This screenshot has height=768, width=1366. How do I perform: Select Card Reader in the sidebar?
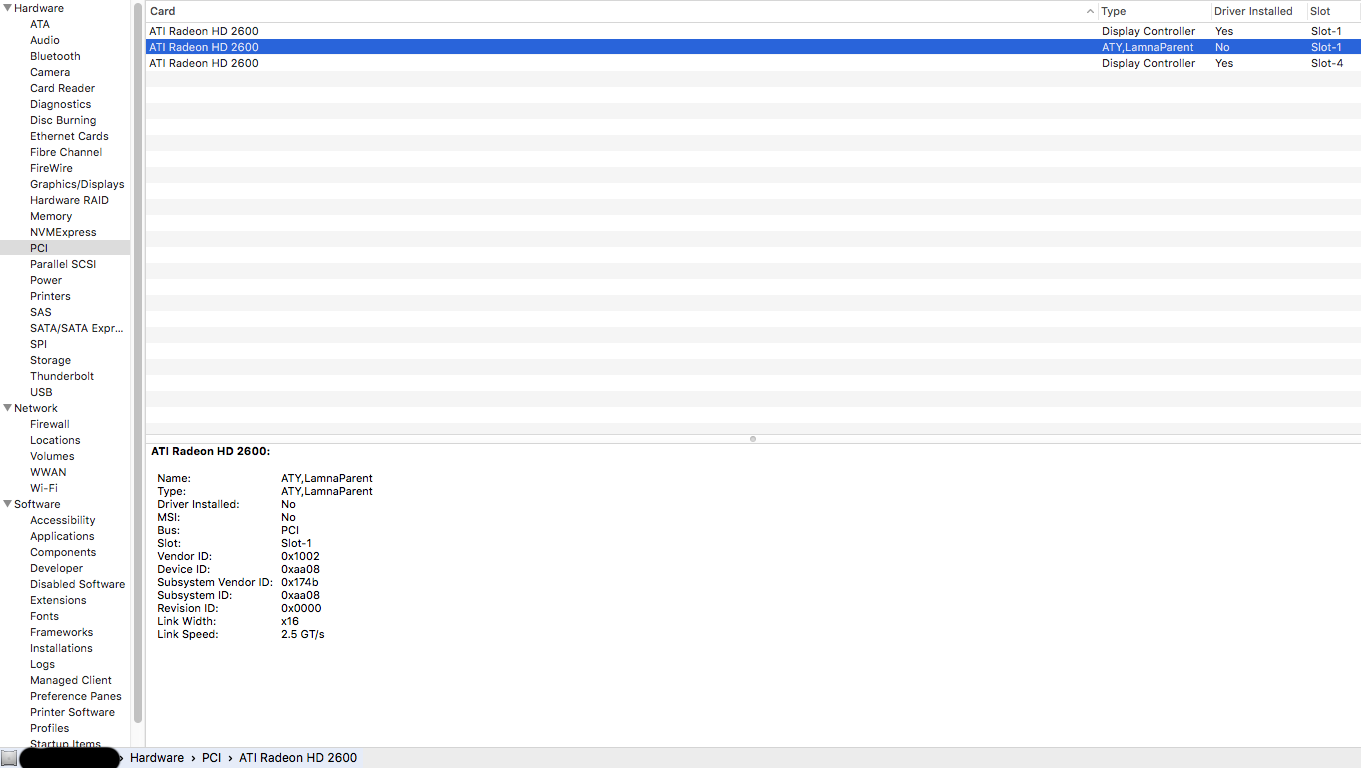62,88
